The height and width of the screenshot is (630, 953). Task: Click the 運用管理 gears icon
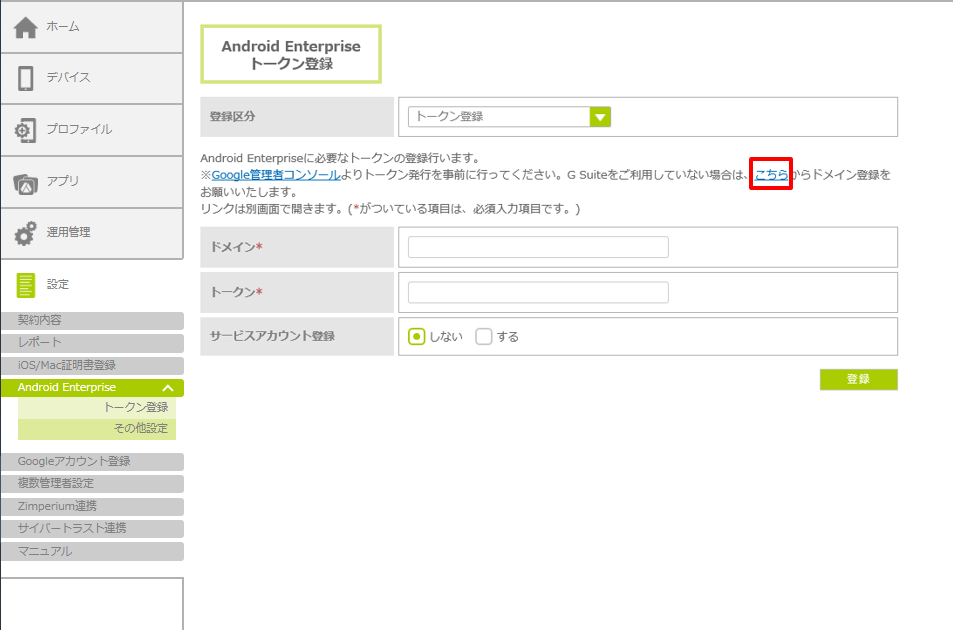[26, 233]
